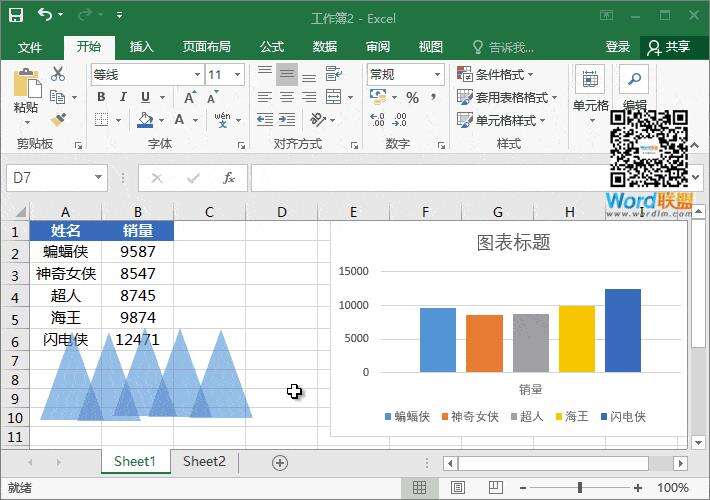Viewport: 710px width, 500px height.
Task: Toggle italic formatting
Action: pos(124,97)
